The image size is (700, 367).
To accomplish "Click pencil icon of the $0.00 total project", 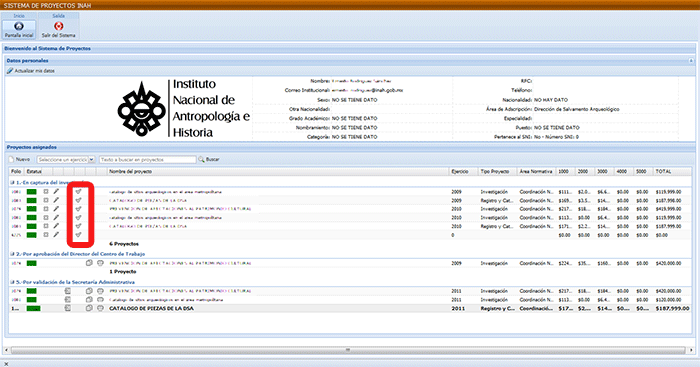I will coord(56,234).
